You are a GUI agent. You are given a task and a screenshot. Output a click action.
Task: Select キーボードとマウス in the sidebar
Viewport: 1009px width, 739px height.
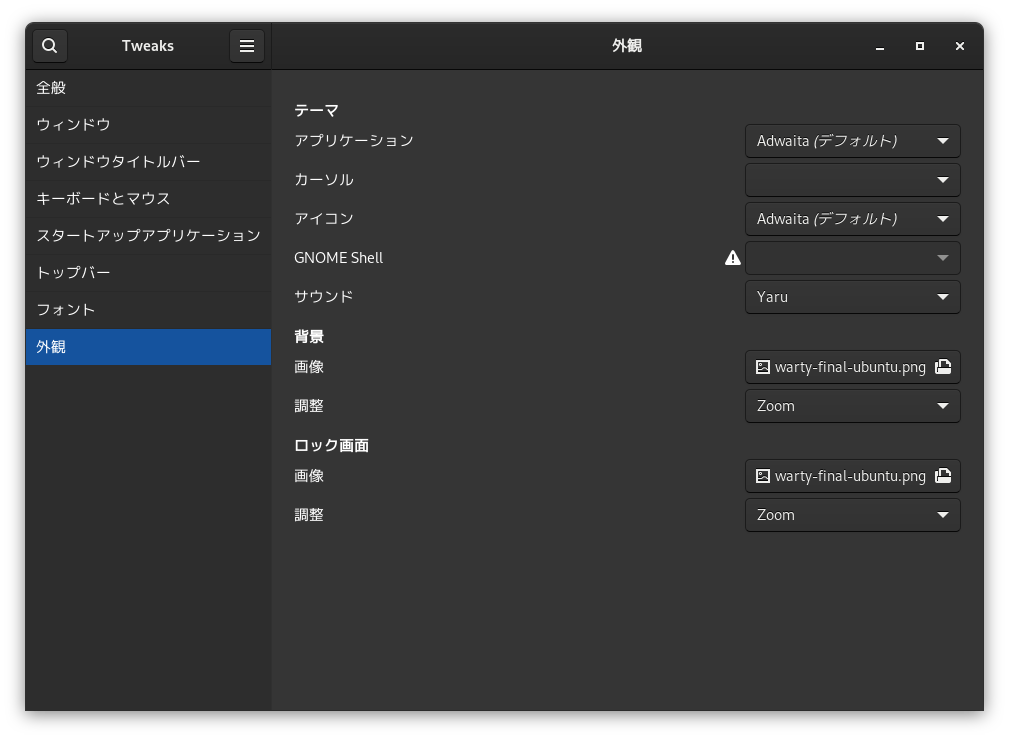click(x=148, y=199)
